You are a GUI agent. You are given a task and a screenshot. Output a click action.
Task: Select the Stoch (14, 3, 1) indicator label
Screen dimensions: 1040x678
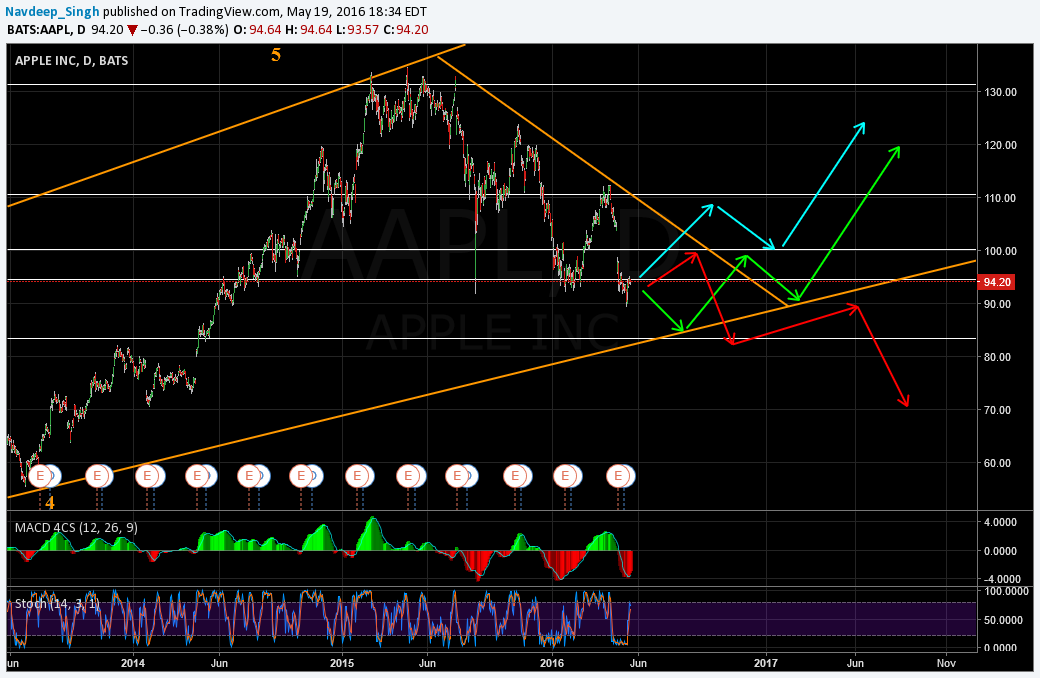coord(56,604)
